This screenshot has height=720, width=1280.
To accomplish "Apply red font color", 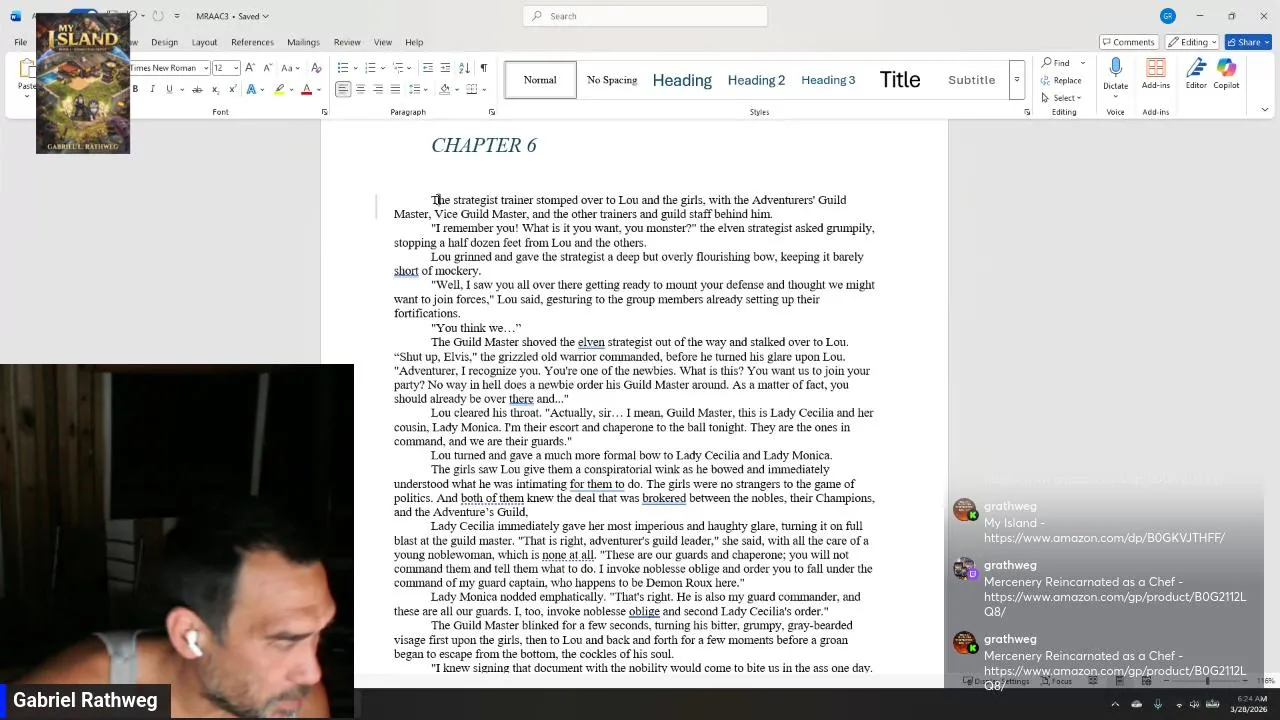I will click(307, 90).
